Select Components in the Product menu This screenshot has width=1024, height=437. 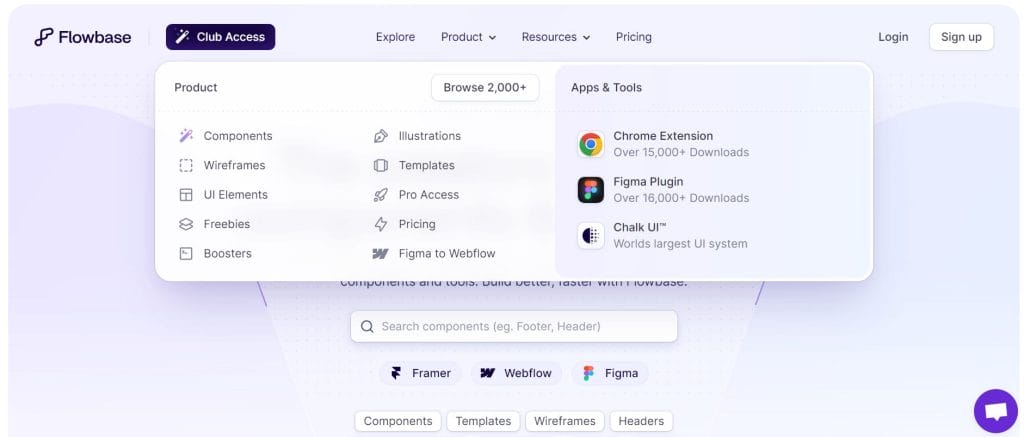coord(238,136)
